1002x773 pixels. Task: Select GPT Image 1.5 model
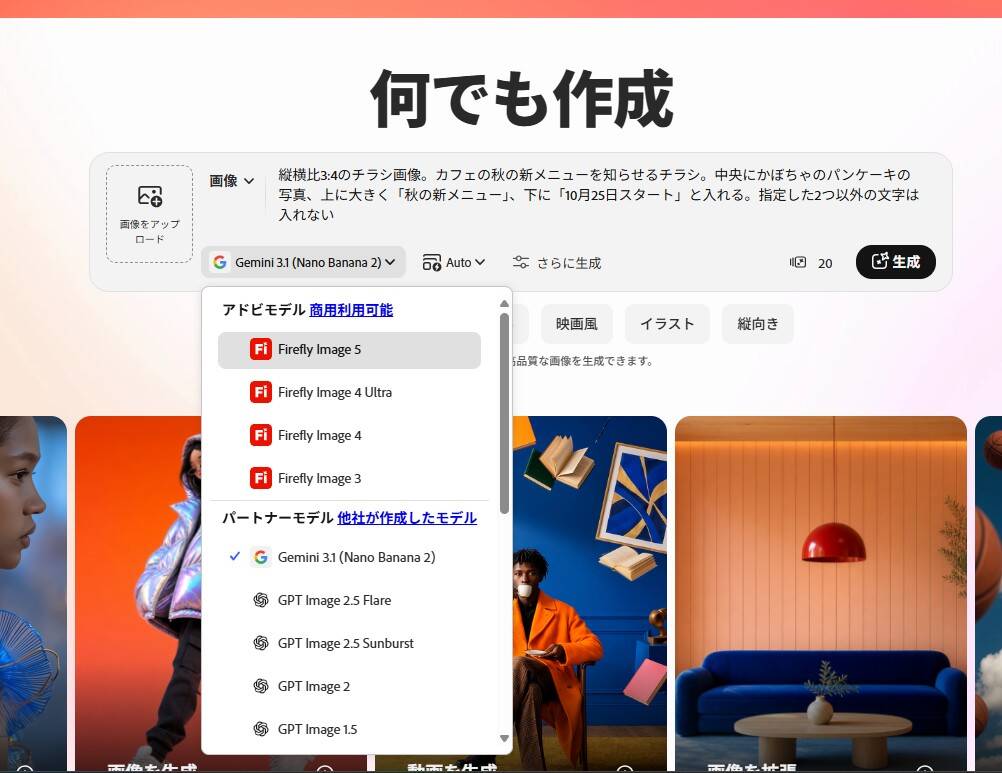coord(350,729)
